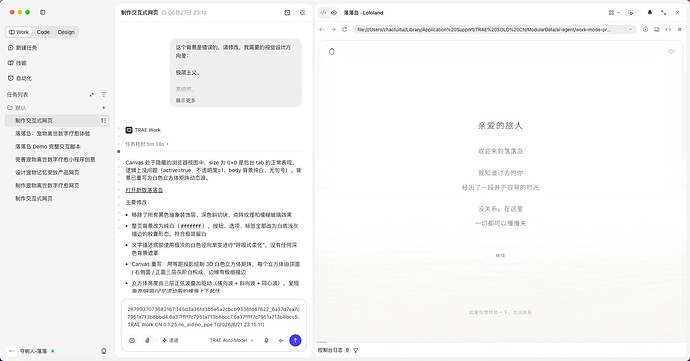Expand the preview panel to fullscreen
Image resolution: width=690 pixels, height=361 pixels.
pos(663,13)
